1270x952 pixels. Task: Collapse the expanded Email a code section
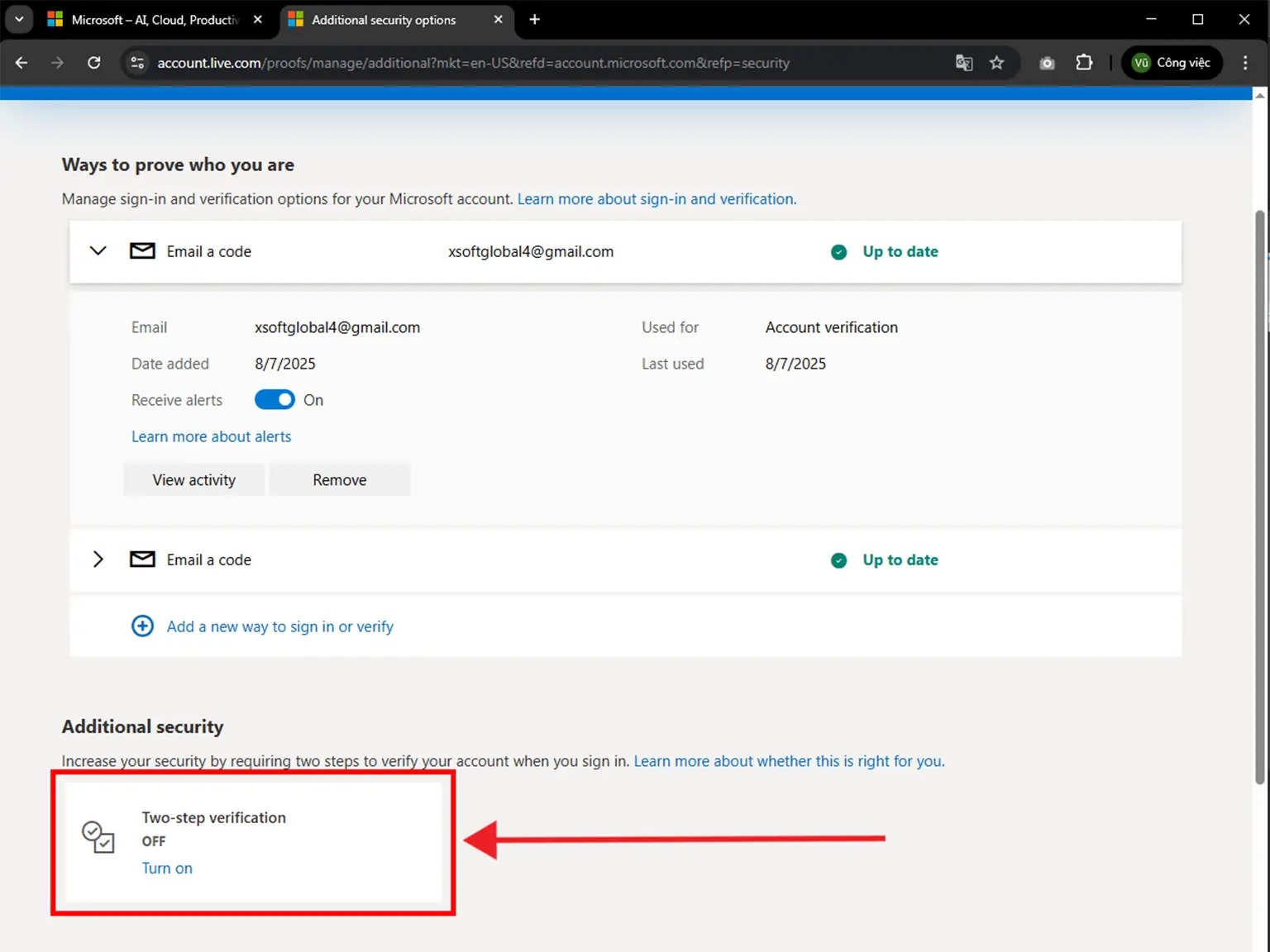pos(98,251)
